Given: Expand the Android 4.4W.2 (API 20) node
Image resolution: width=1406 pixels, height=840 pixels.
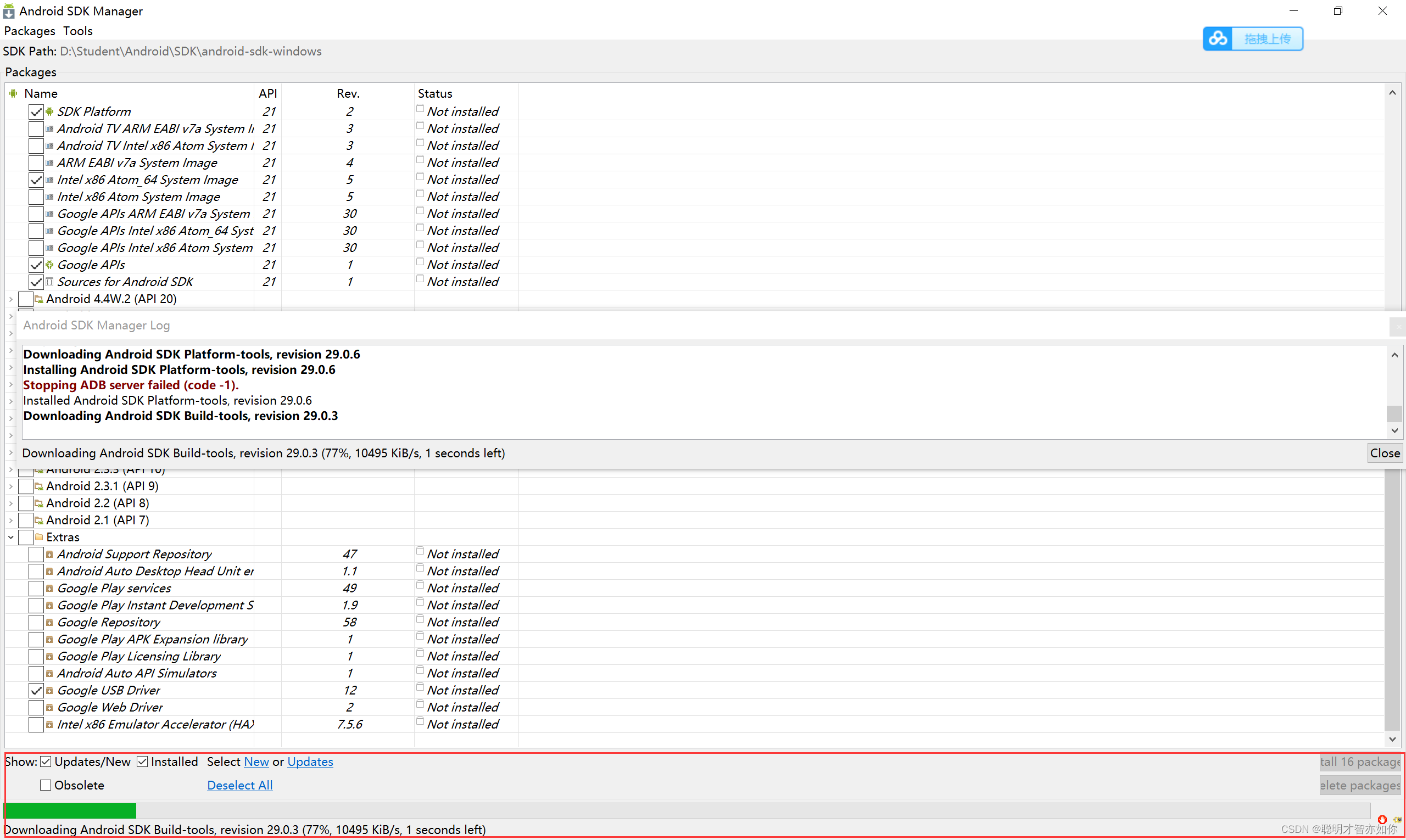Looking at the screenshot, I should coord(11,299).
